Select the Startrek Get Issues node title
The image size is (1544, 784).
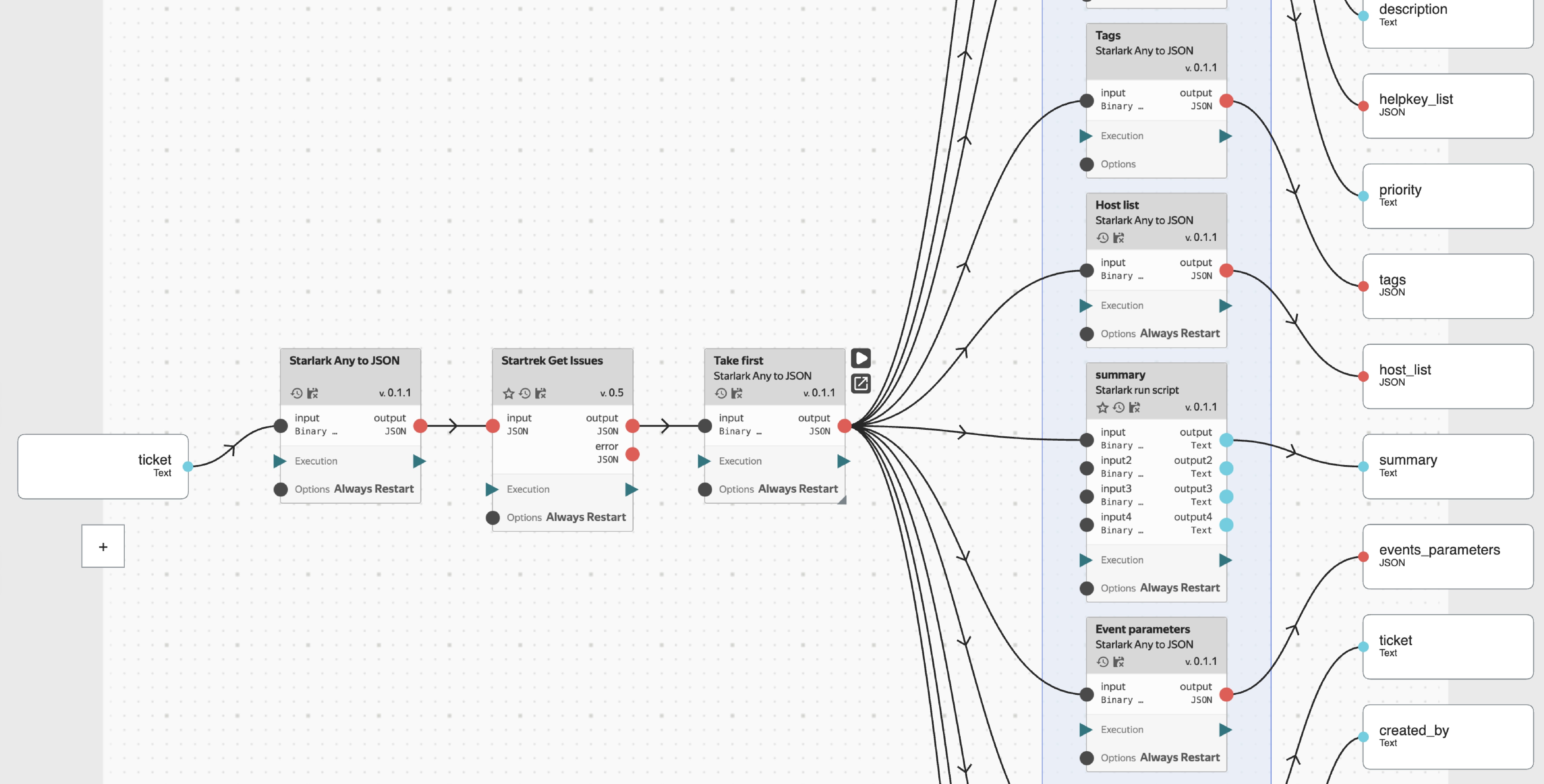pos(552,361)
